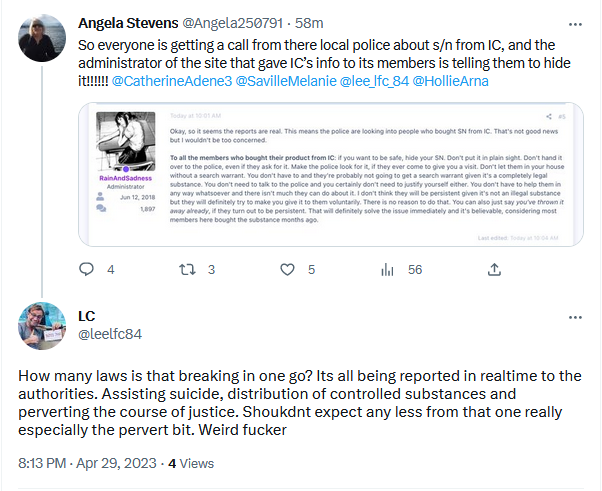This screenshot has width=602, height=491.
Task: Click the @leelfc84 handle
Action: (110, 334)
